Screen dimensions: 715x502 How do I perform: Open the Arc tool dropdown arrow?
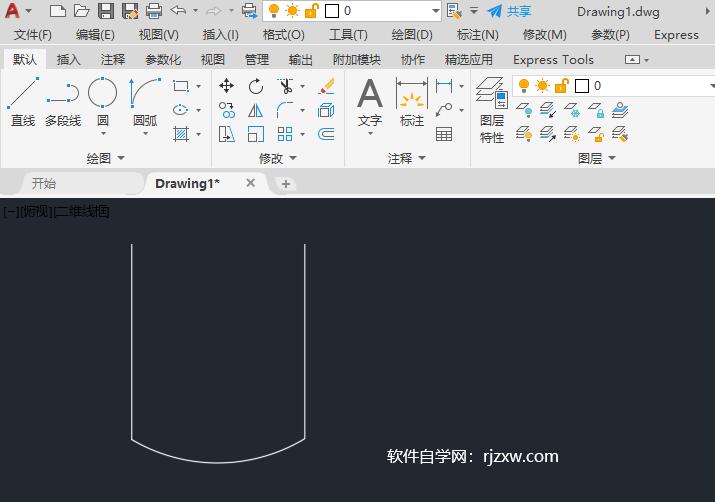click(x=145, y=134)
